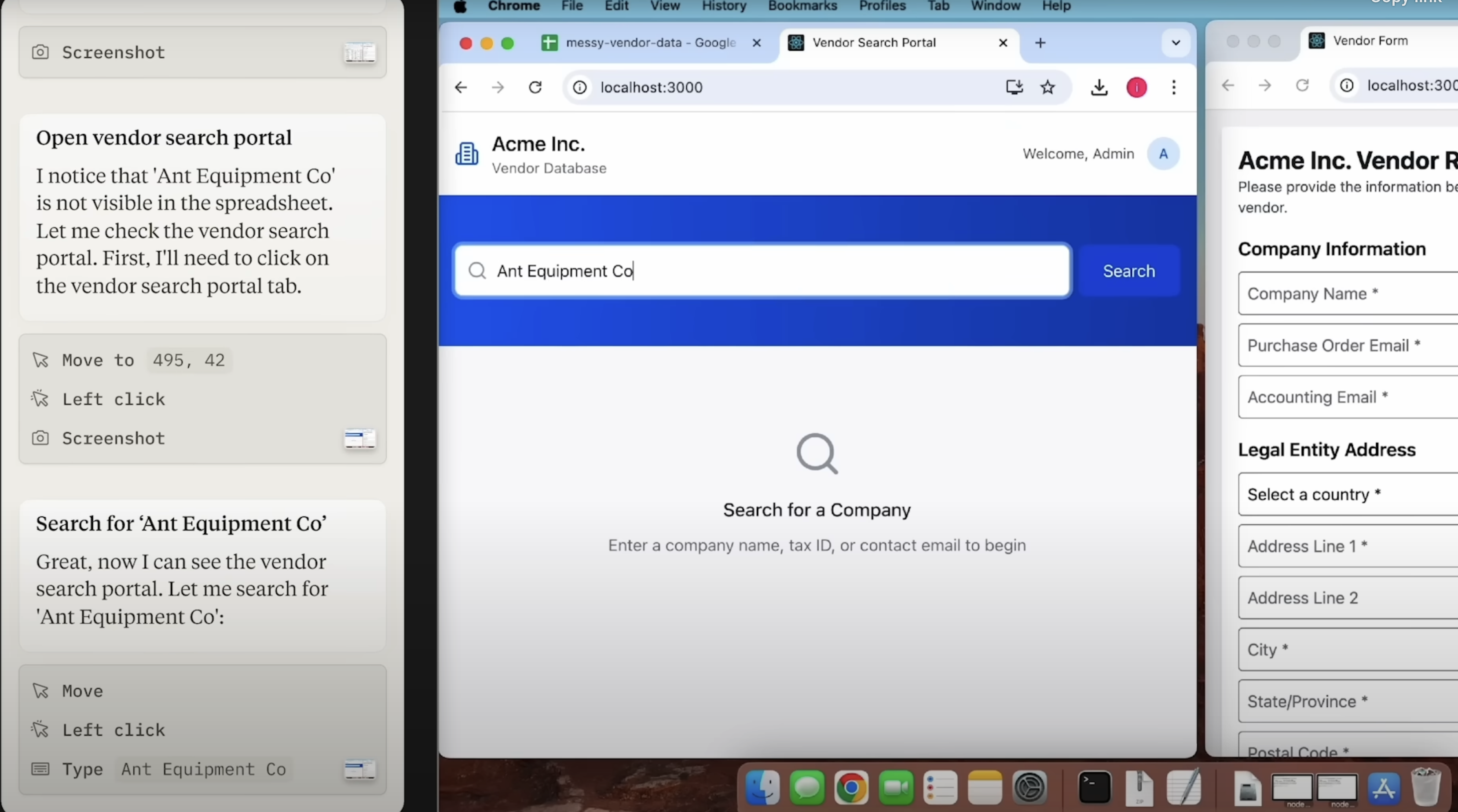Click the browser reload/refresh icon
The width and height of the screenshot is (1458, 812).
tap(536, 87)
